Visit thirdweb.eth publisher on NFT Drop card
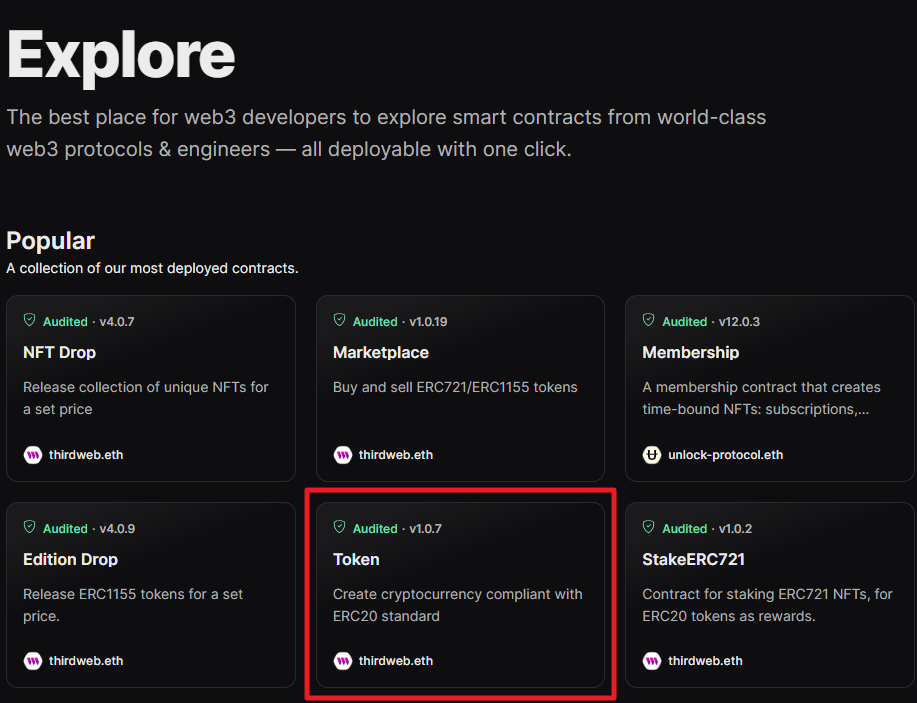The image size is (917, 703). pyautogui.click(x=86, y=455)
